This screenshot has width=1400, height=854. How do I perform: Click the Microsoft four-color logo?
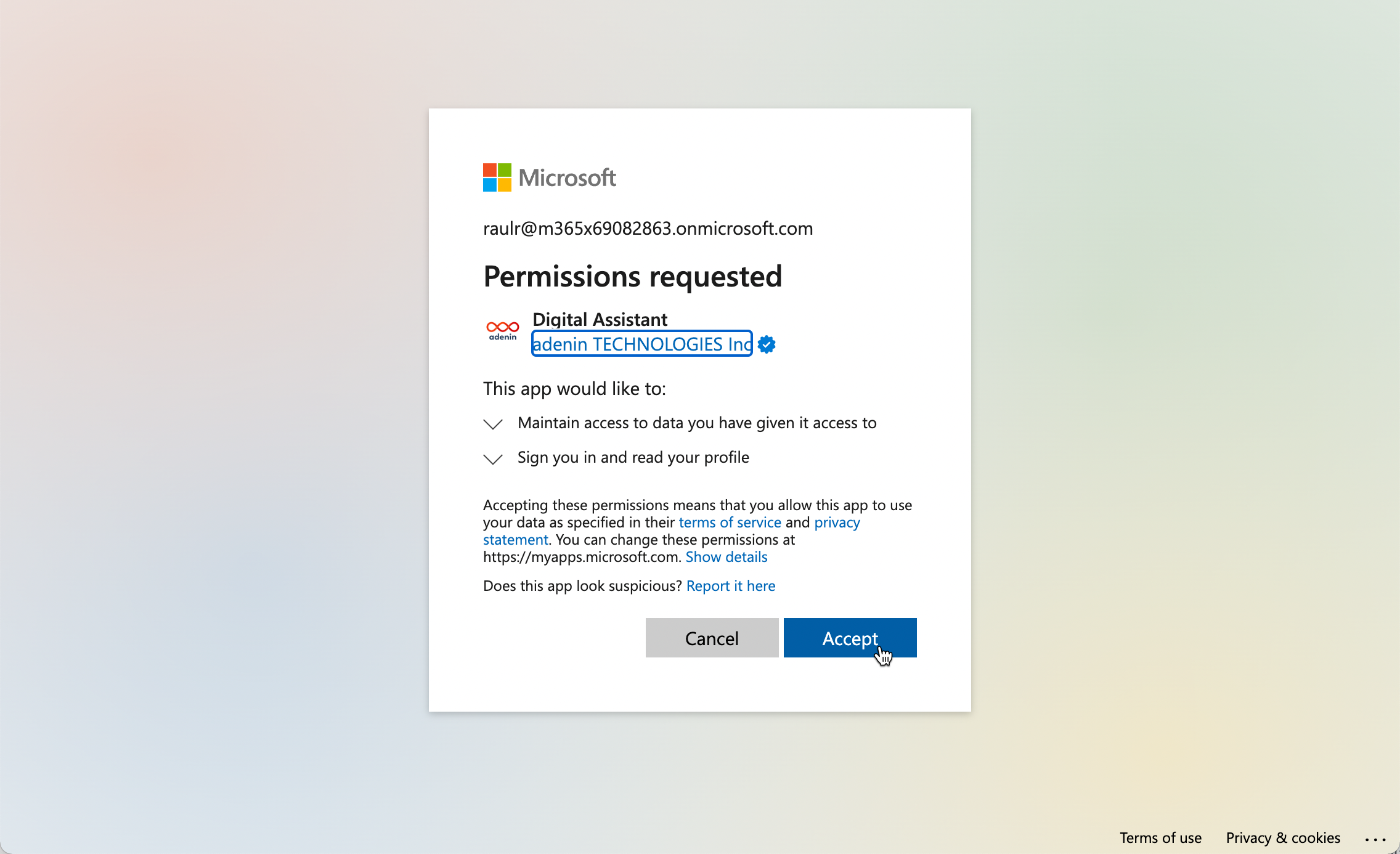(497, 177)
